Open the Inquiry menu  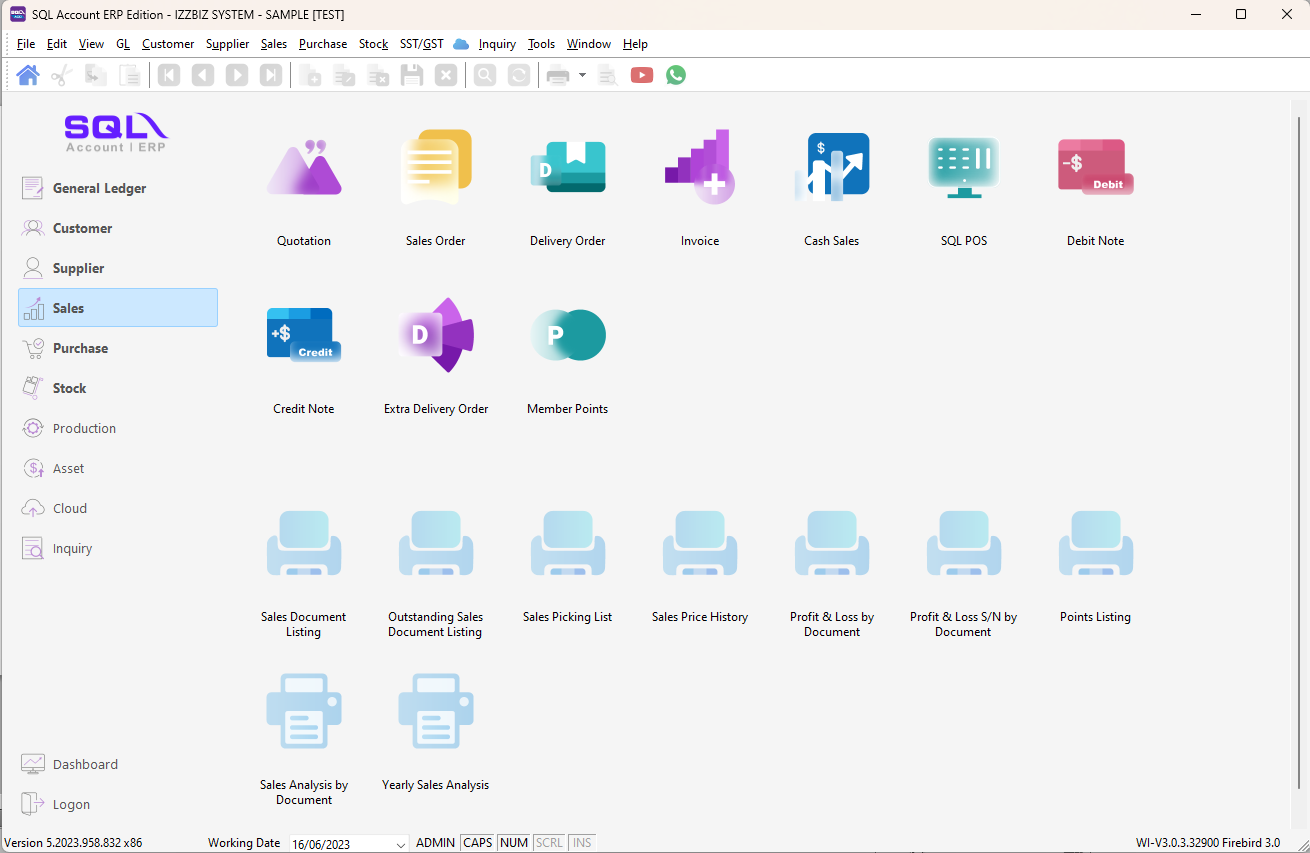tap(497, 44)
